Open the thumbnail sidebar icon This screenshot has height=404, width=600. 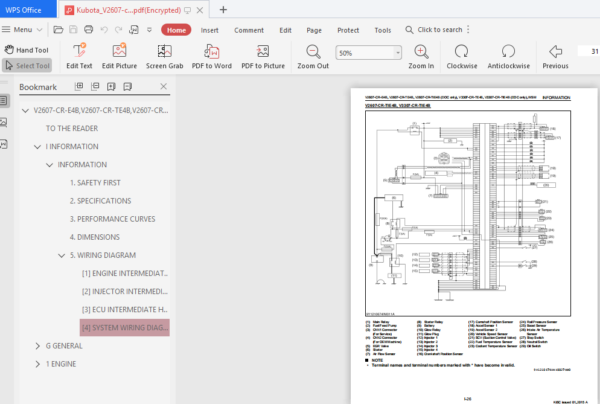3,122
